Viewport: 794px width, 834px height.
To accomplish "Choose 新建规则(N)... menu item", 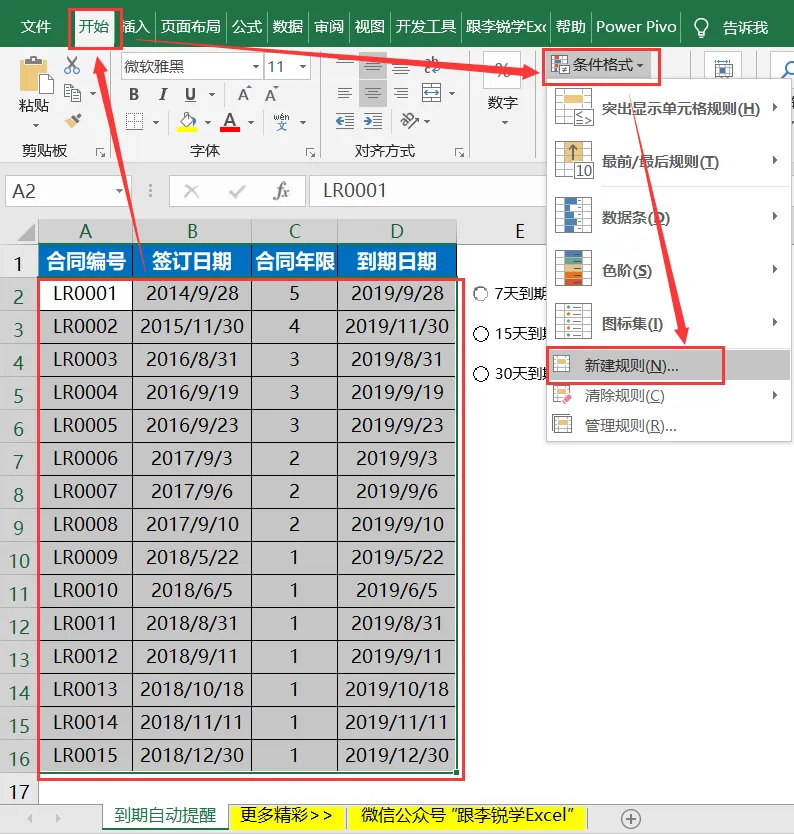I will click(x=669, y=365).
